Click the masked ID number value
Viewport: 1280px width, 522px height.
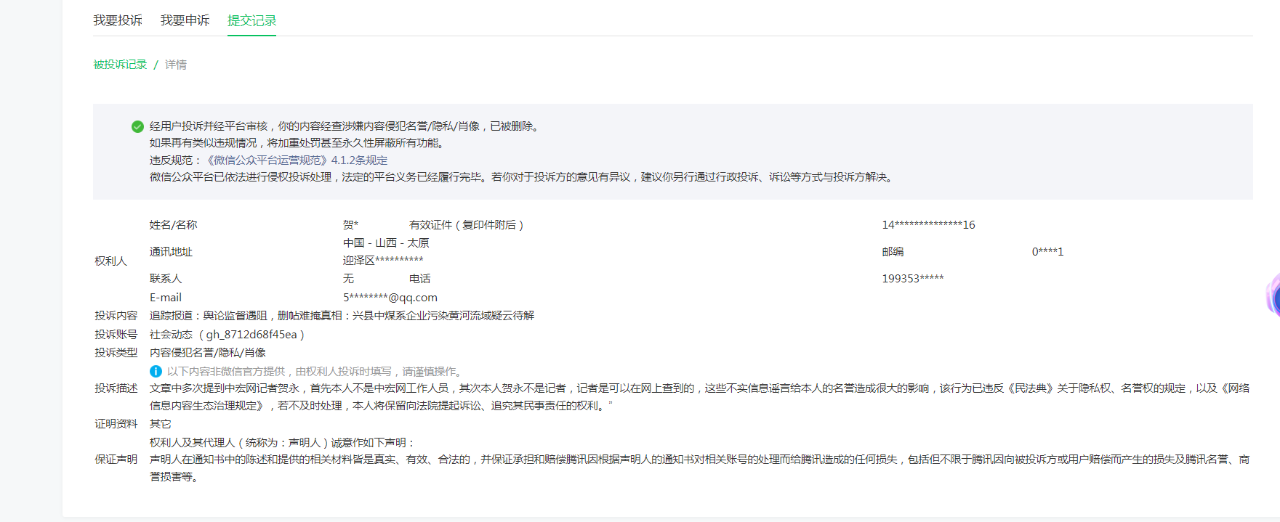pyautogui.click(x=928, y=225)
